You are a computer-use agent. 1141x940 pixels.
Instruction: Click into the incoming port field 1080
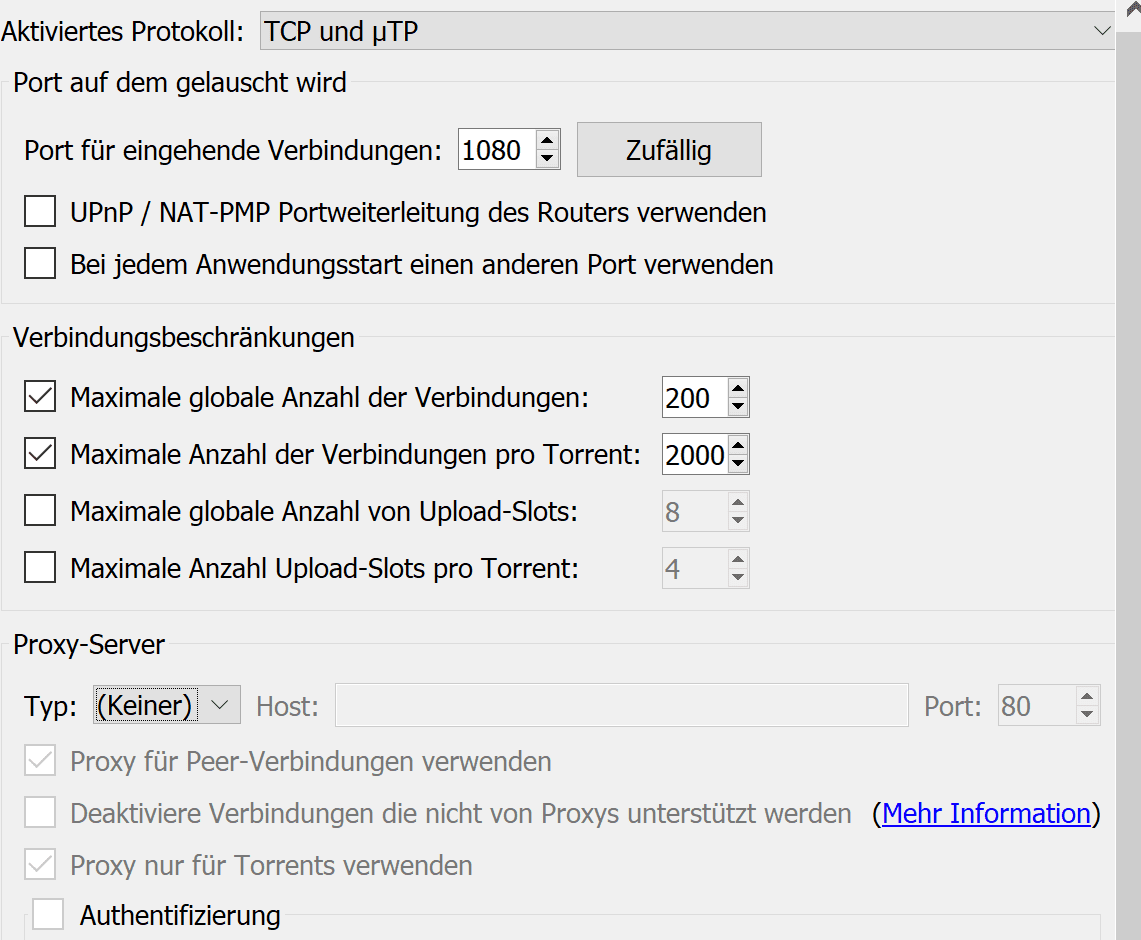(x=498, y=150)
